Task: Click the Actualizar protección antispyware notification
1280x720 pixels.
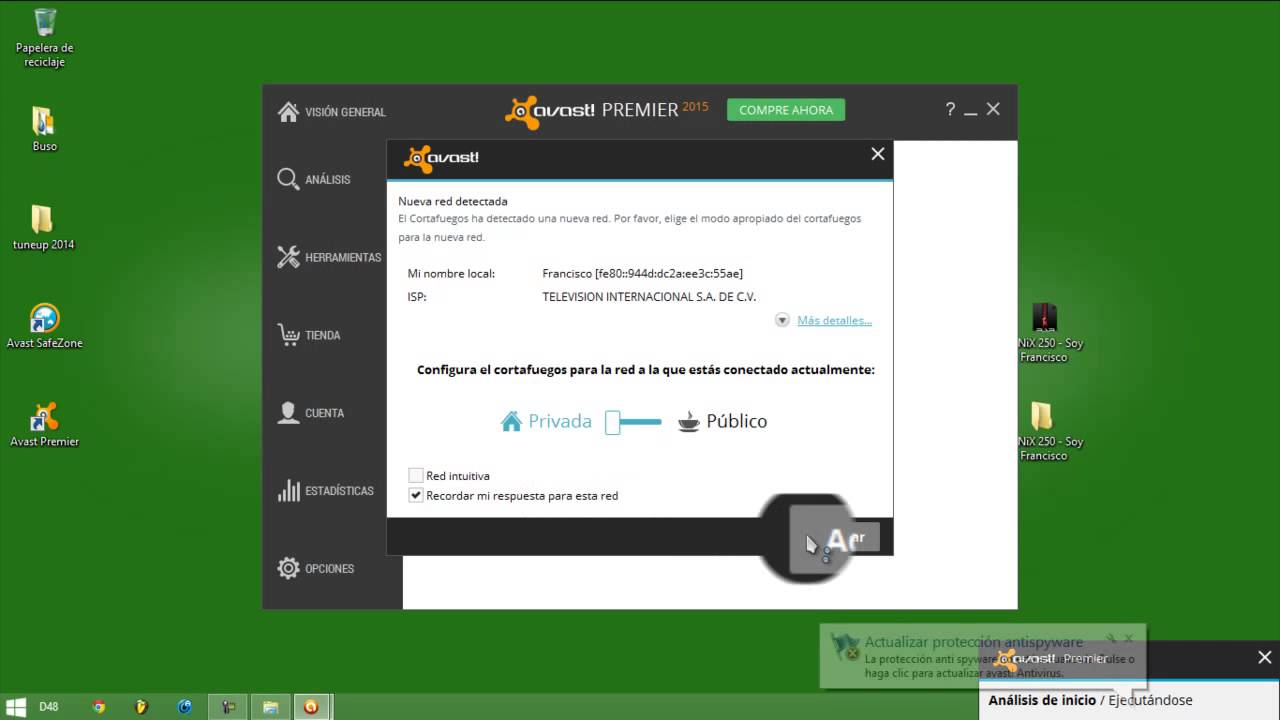Action: click(x=982, y=656)
